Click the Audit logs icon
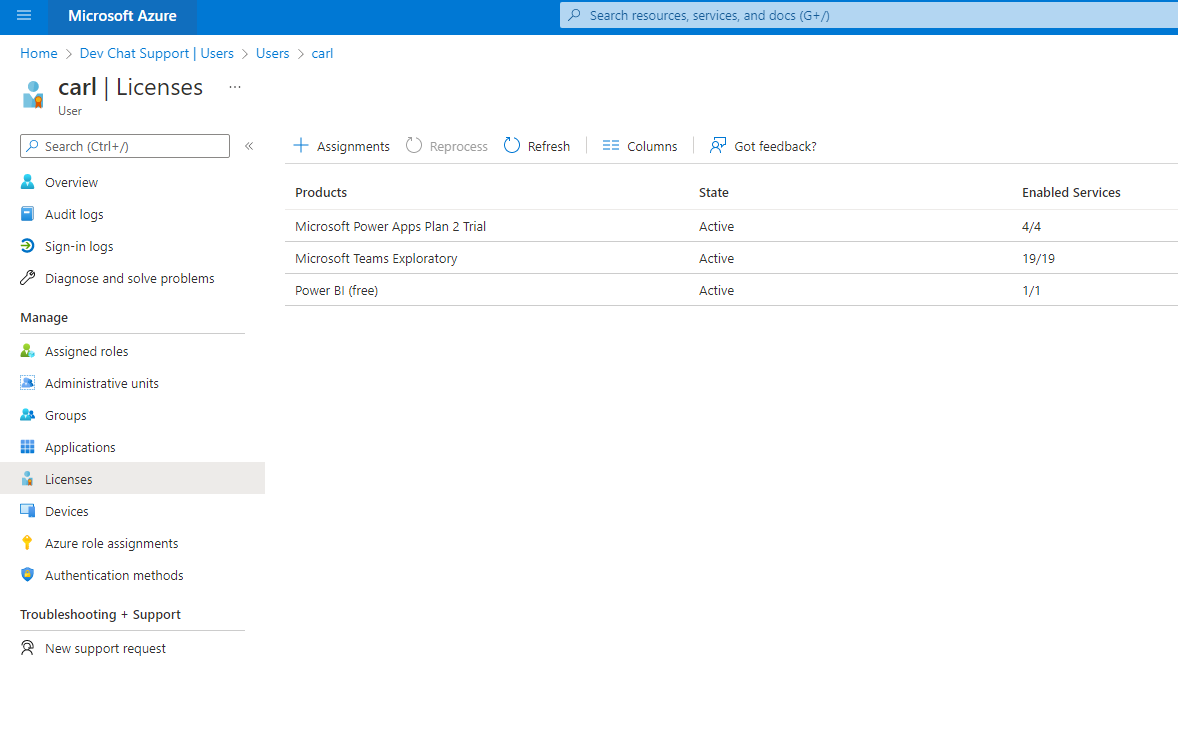The height and width of the screenshot is (735, 1178). click(28, 214)
